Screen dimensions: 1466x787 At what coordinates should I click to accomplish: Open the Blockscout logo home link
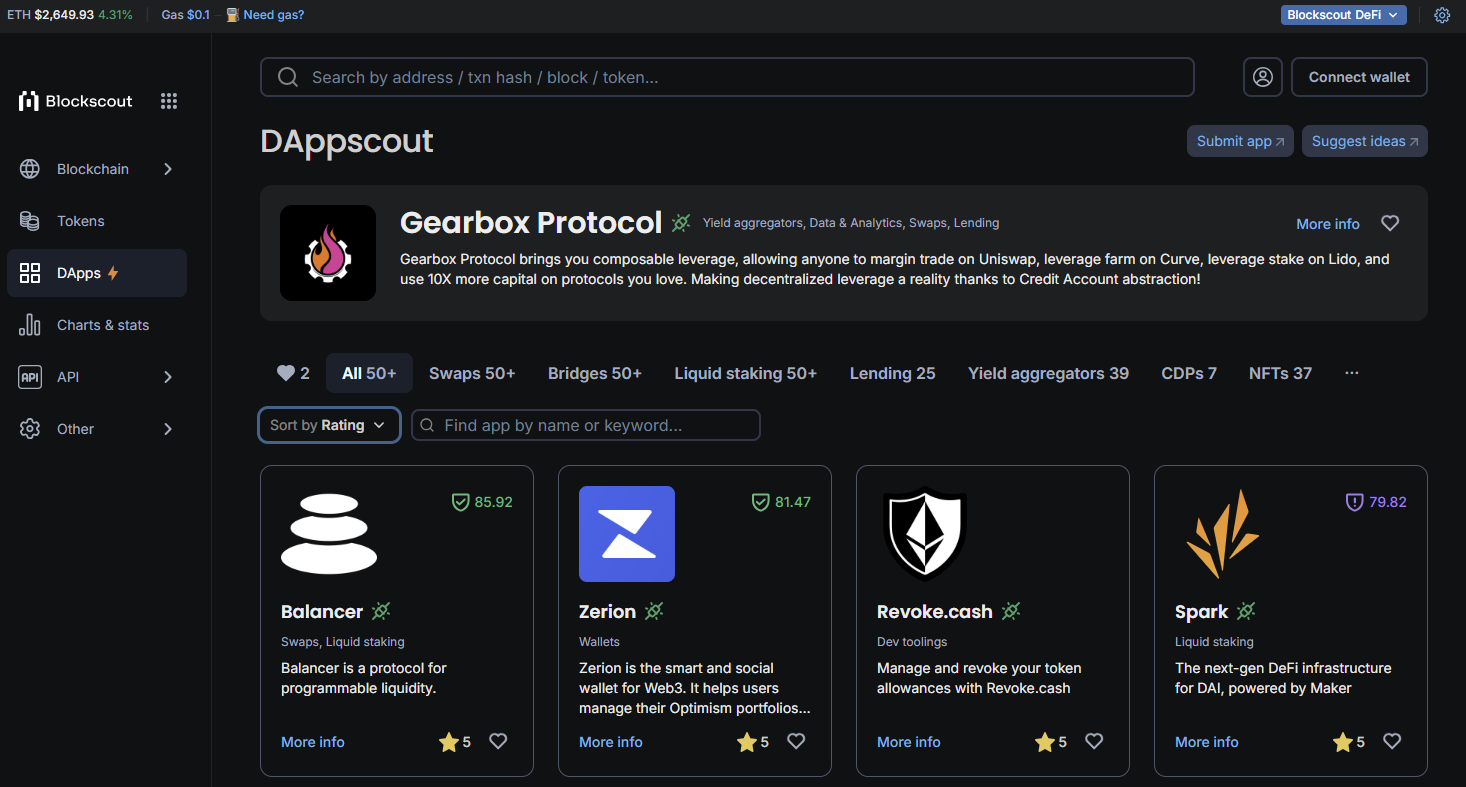75,101
